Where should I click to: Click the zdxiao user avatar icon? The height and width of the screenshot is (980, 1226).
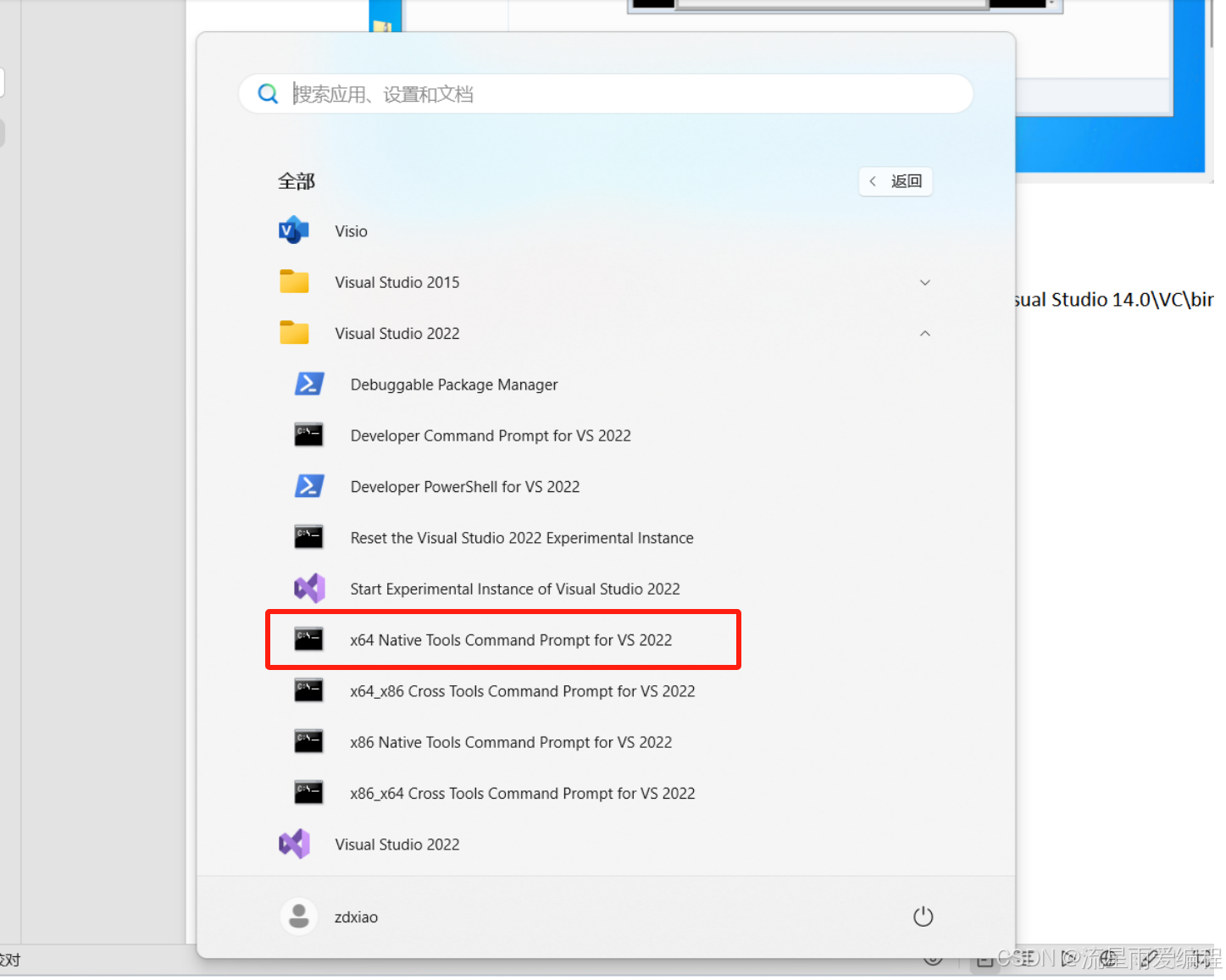coord(299,916)
